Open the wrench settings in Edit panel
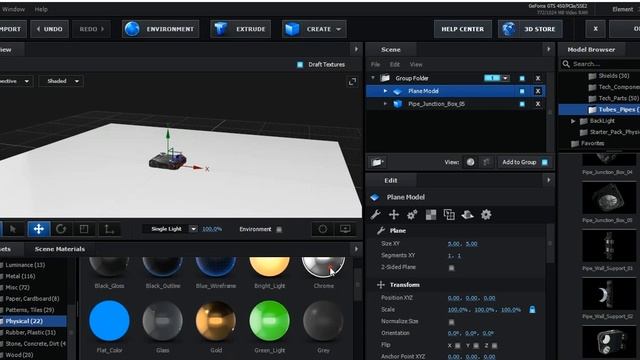Image resolution: width=640 pixels, height=360 pixels. pyautogui.click(x=376, y=215)
